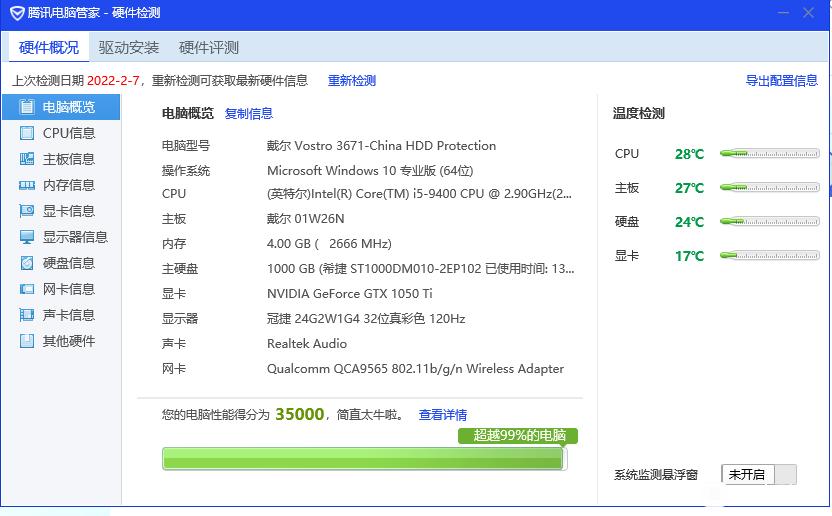The height and width of the screenshot is (516, 832).
Task: Click the 显卡信息 sidebar icon
Action: pyautogui.click(x=27, y=211)
